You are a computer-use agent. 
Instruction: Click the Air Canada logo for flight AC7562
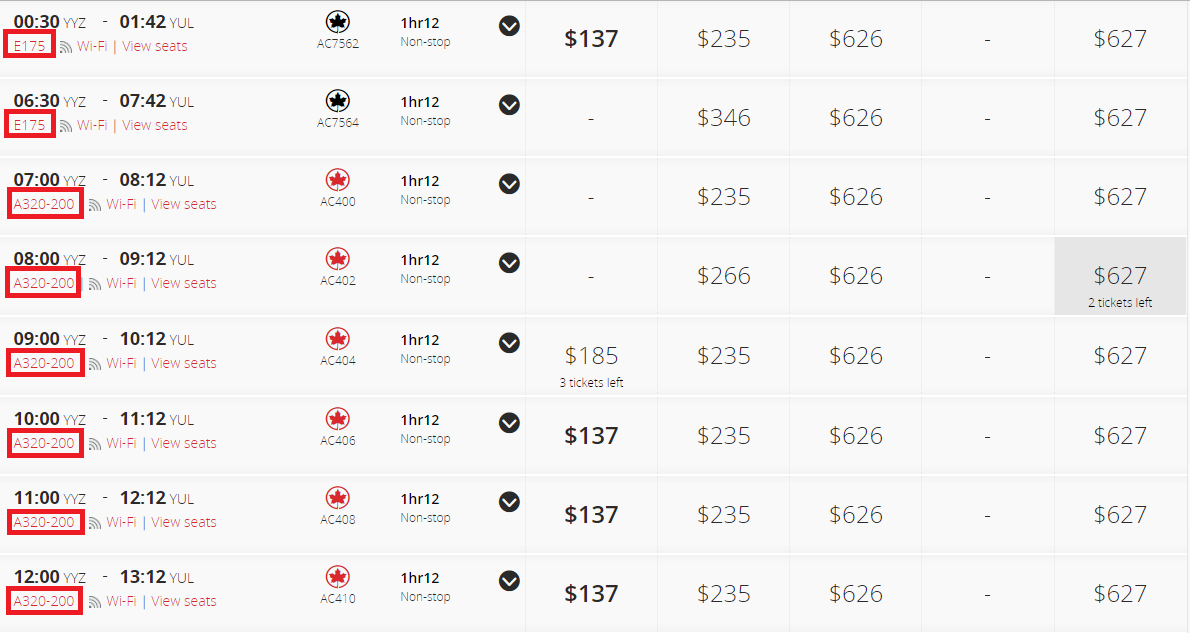pyautogui.click(x=338, y=22)
